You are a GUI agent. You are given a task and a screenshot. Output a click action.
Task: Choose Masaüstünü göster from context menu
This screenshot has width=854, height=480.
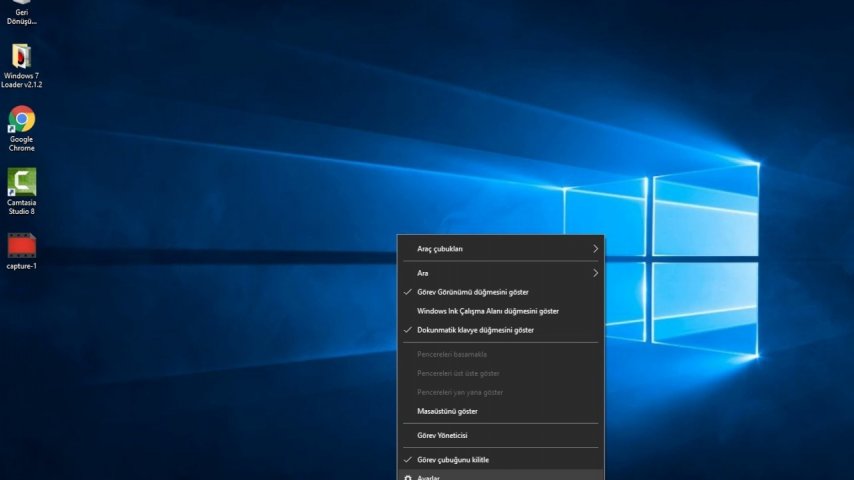pyautogui.click(x=501, y=411)
